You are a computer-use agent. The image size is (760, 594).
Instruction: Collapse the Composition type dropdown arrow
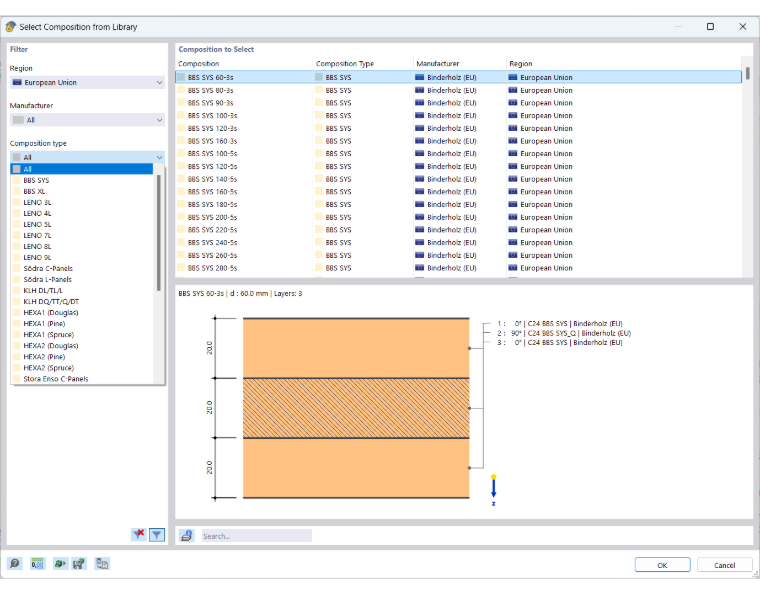click(159, 157)
